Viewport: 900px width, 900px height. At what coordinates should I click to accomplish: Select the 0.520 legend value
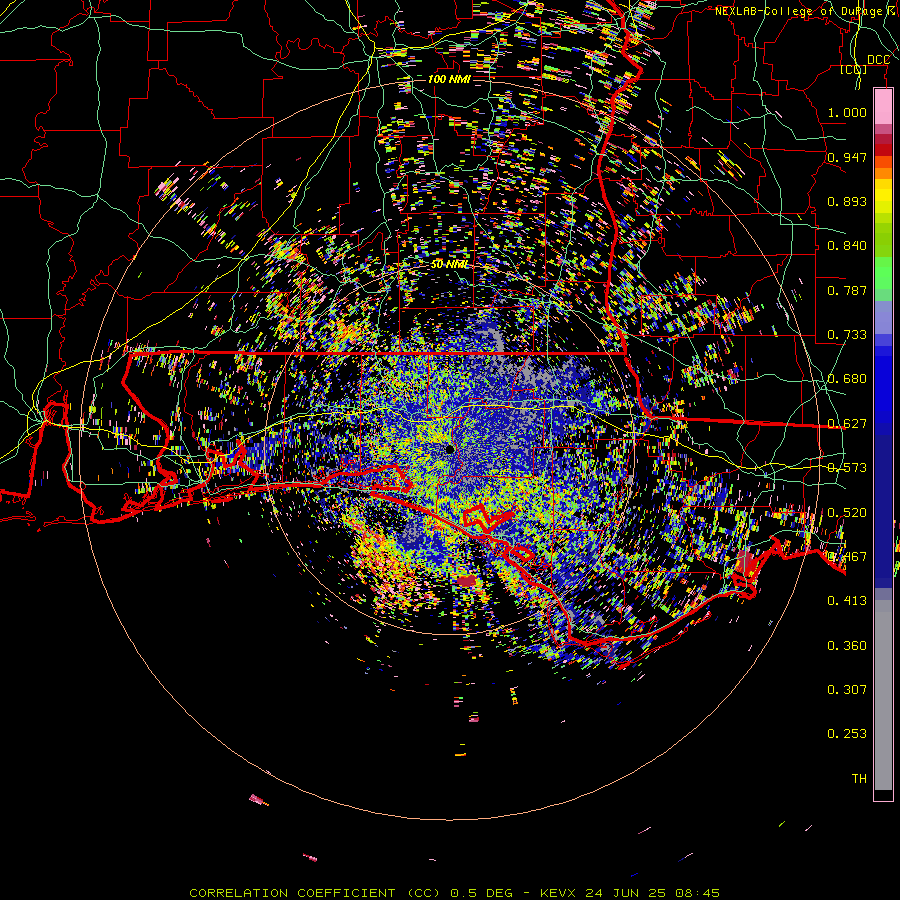tap(847, 513)
